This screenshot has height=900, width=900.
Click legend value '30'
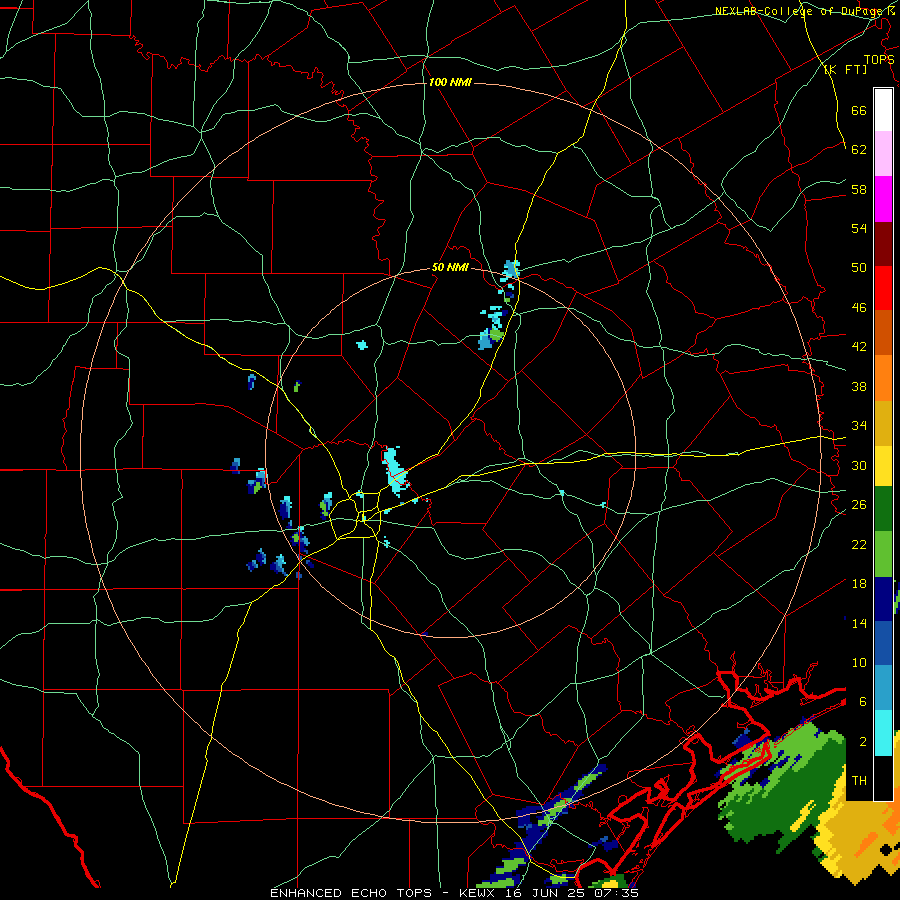[859, 465]
